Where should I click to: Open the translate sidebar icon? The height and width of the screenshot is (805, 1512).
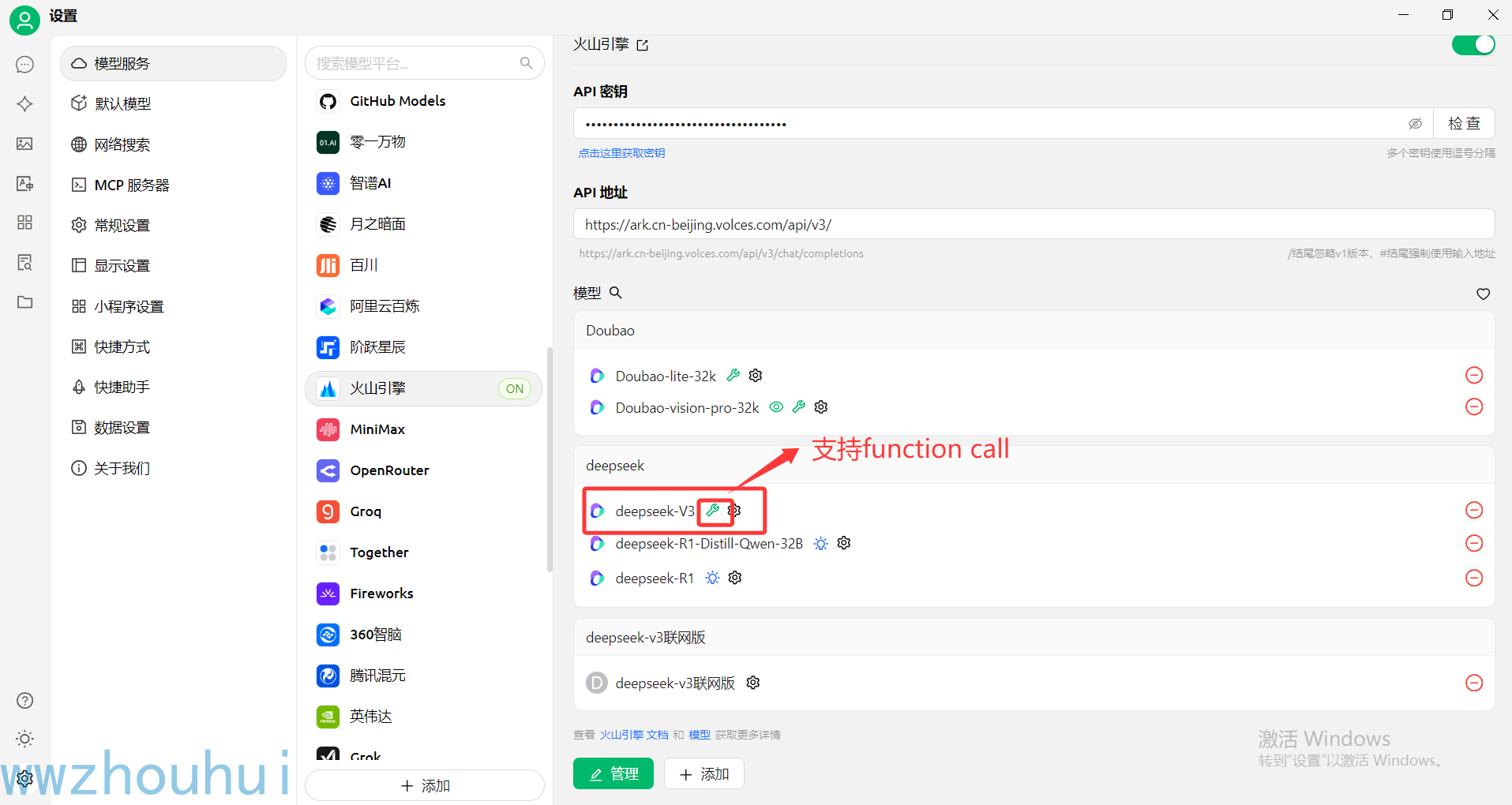[24, 183]
